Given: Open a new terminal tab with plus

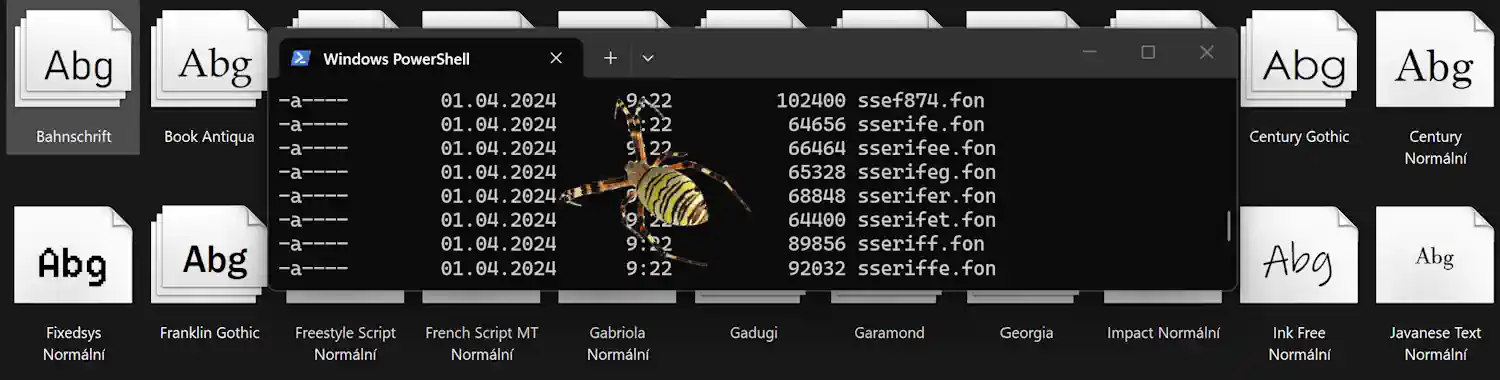Looking at the screenshot, I should (610, 58).
